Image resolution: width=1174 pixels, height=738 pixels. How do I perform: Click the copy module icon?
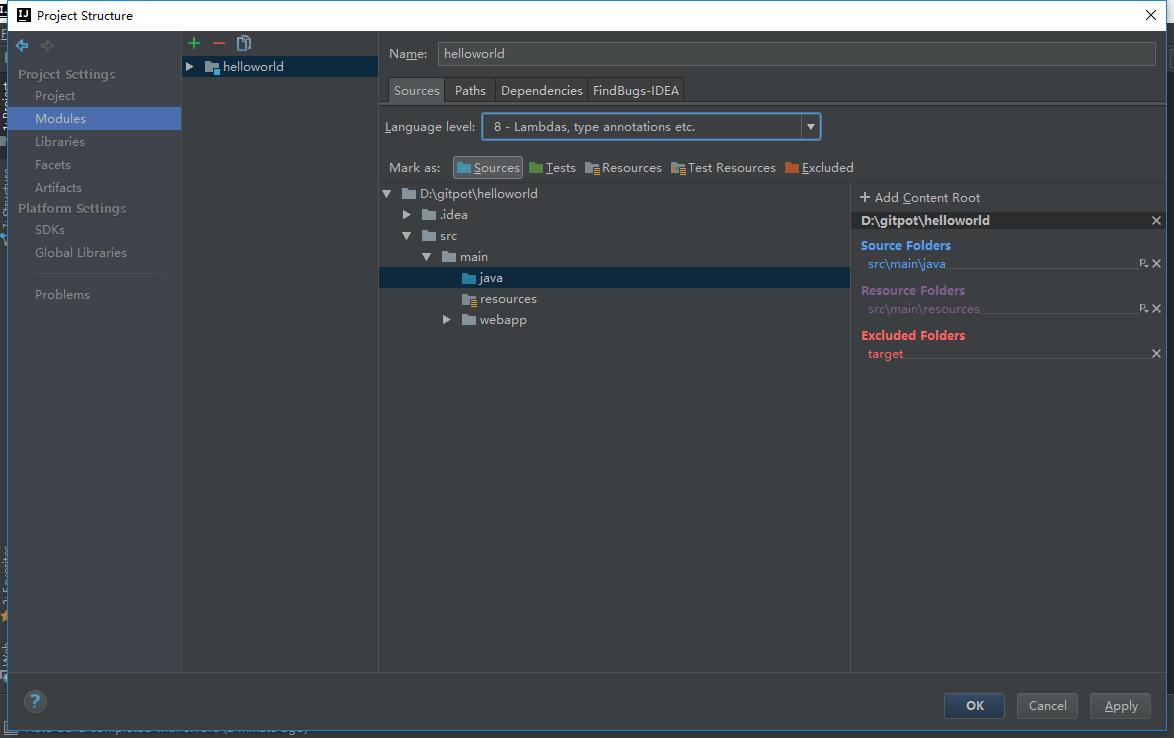(x=244, y=43)
